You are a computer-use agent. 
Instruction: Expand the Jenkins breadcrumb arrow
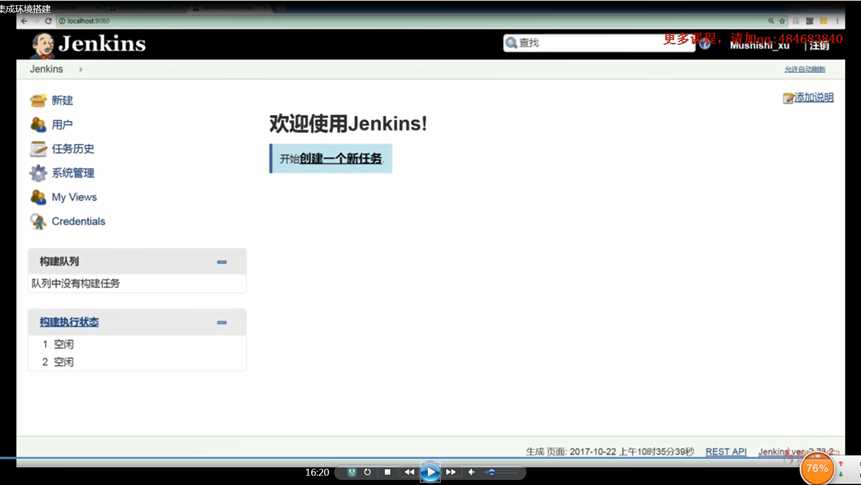click(x=81, y=69)
